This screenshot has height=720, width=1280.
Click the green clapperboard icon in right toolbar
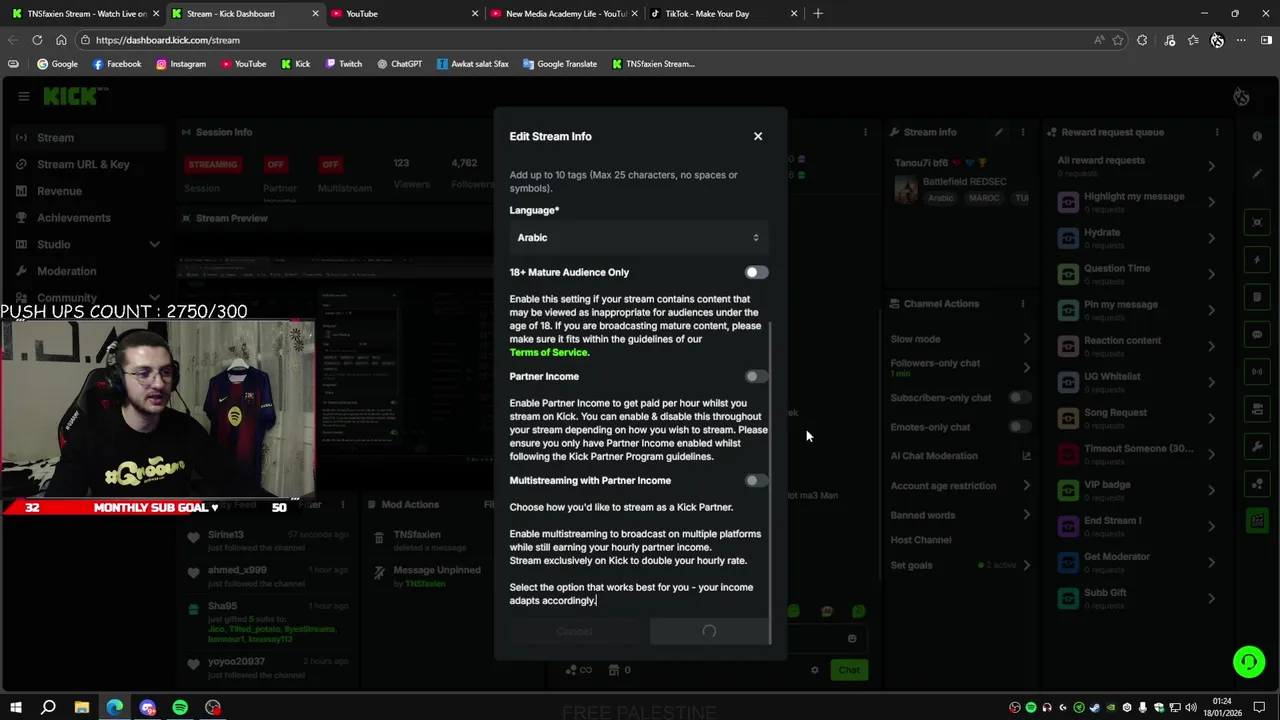[1257, 521]
